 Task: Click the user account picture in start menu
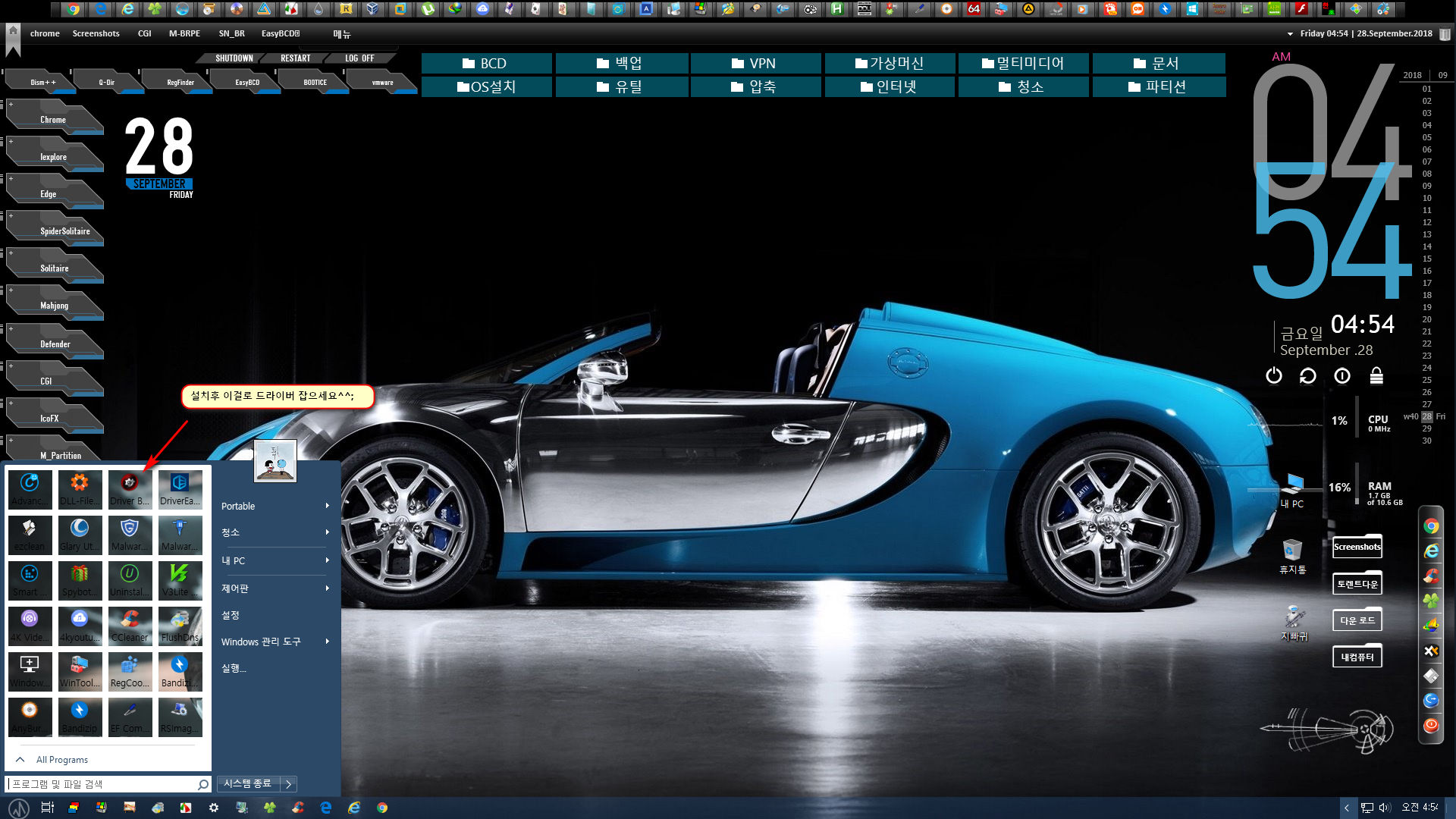(x=275, y=460)
